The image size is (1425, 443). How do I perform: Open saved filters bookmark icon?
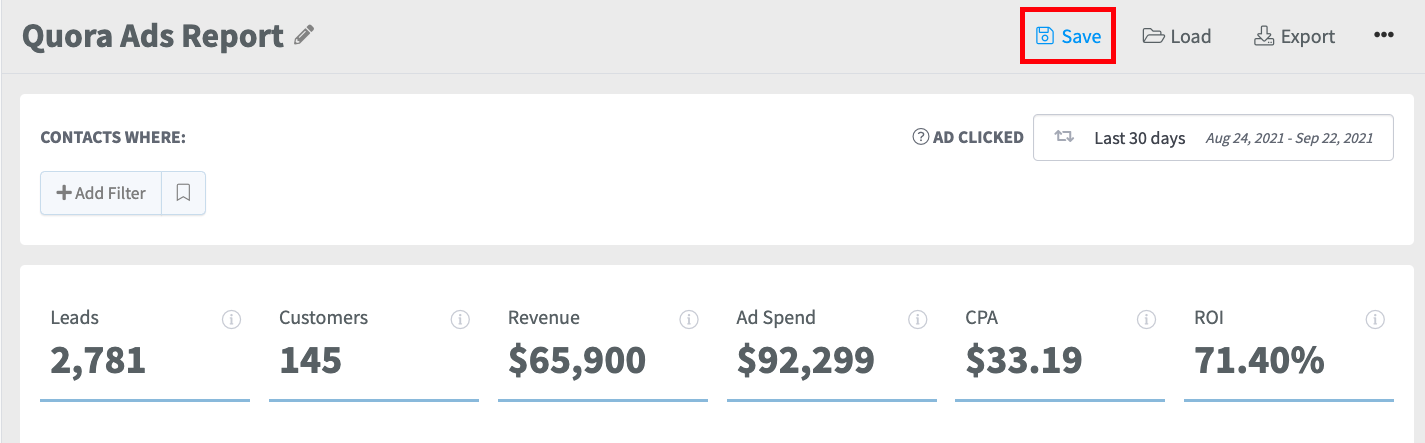183,193
